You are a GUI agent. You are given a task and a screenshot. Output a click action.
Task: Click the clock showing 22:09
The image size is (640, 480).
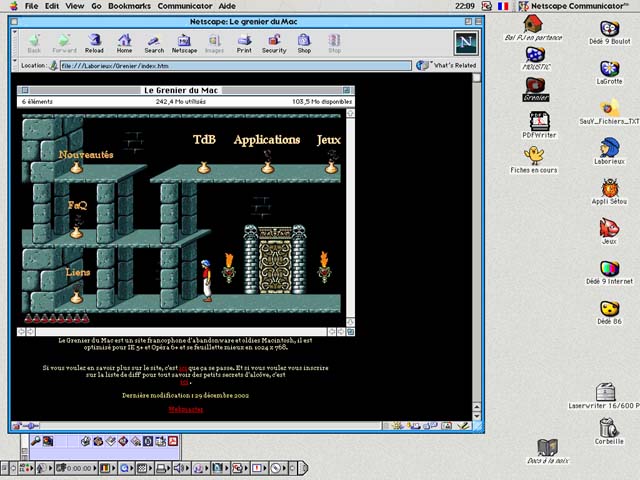tap(464, 6)
